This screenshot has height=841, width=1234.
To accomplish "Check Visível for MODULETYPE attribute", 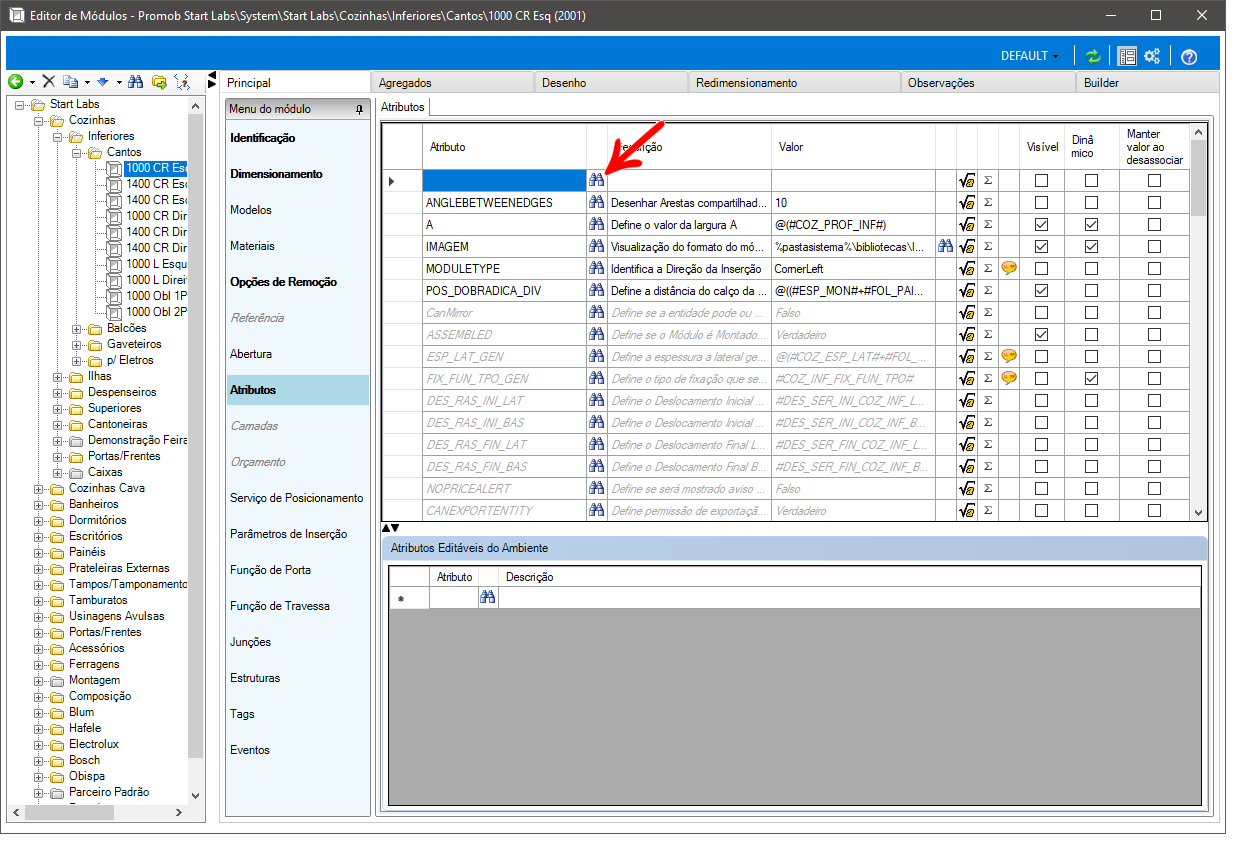I will pos(1041,269).
